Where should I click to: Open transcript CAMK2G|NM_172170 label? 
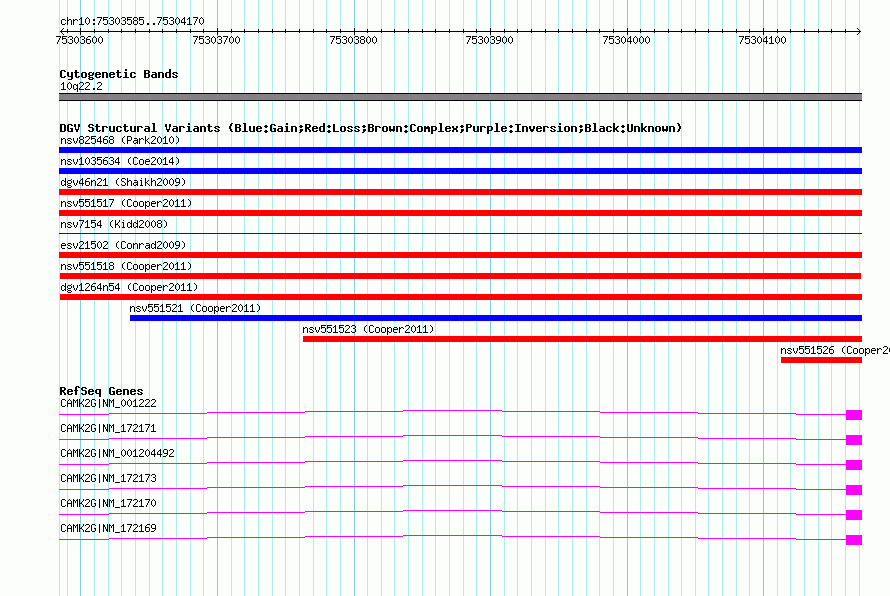[x=108, y=503]
